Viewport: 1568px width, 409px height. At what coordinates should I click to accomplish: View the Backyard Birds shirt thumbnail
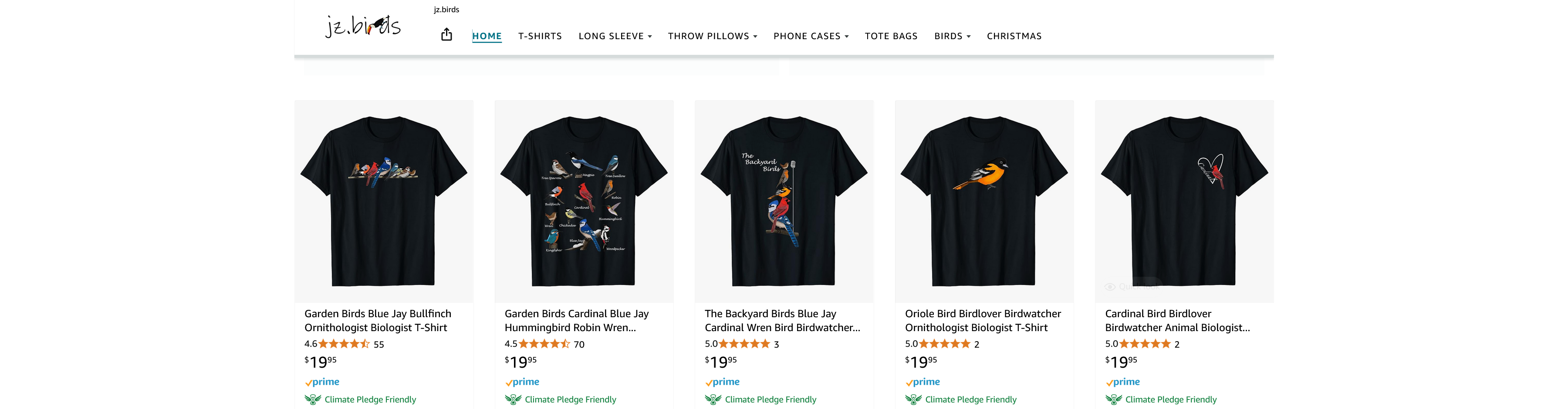(784, 201)
